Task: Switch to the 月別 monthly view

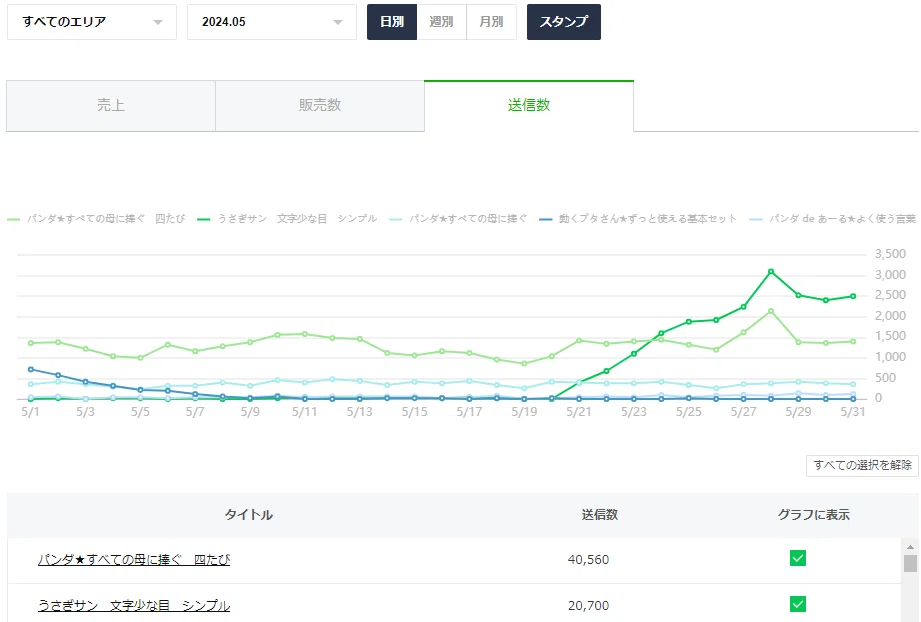Action: pyautogui.click(x=491, y=22)
